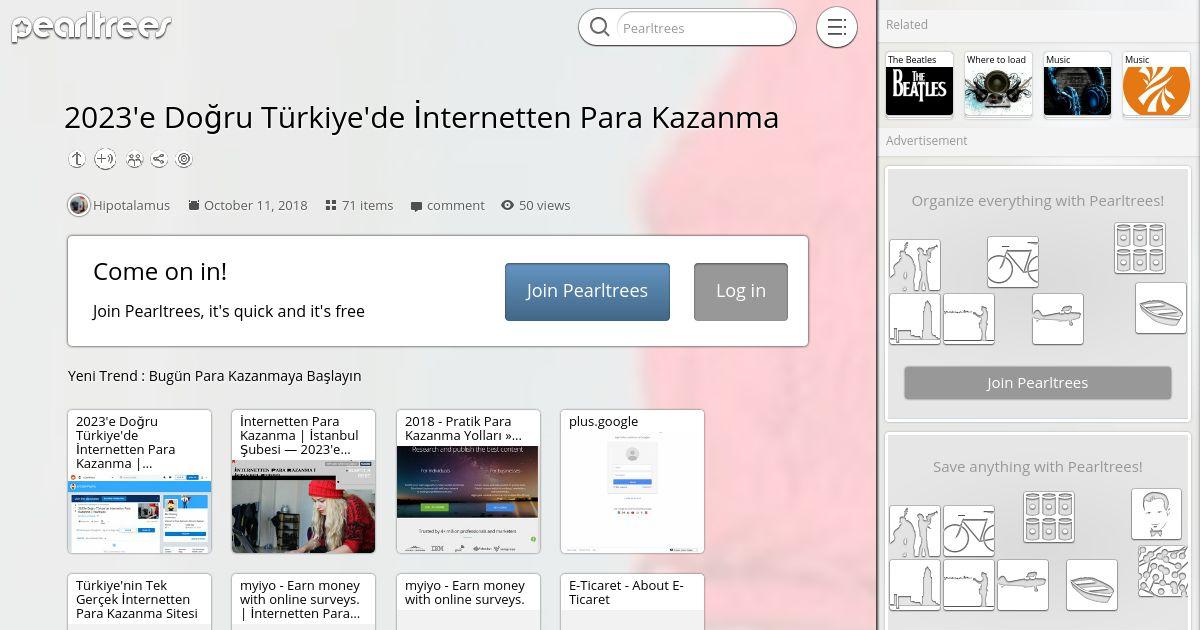
Task: Click the search magnifier icon
Action: [600, 28]
